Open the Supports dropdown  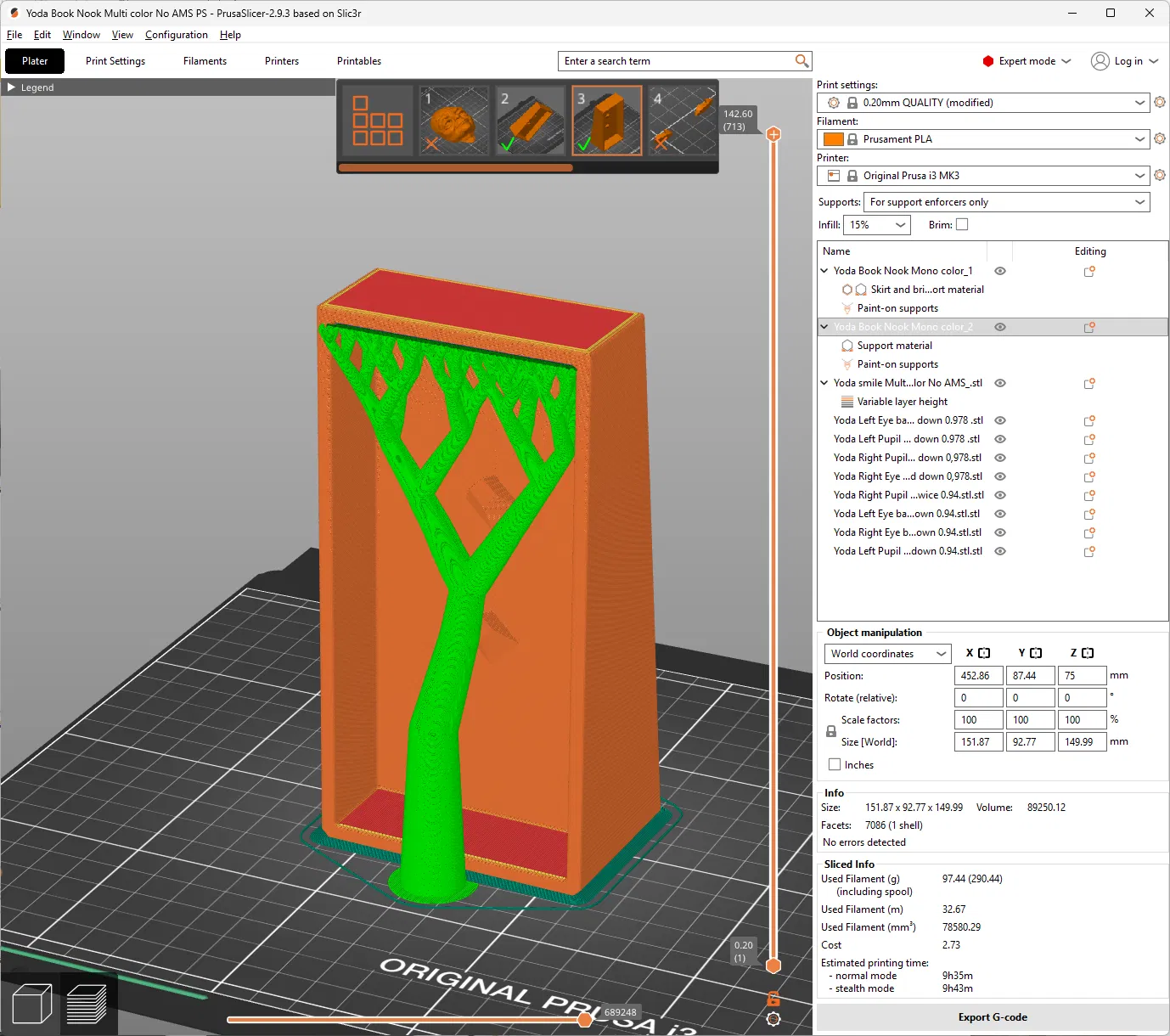(x=1007, y=202)
